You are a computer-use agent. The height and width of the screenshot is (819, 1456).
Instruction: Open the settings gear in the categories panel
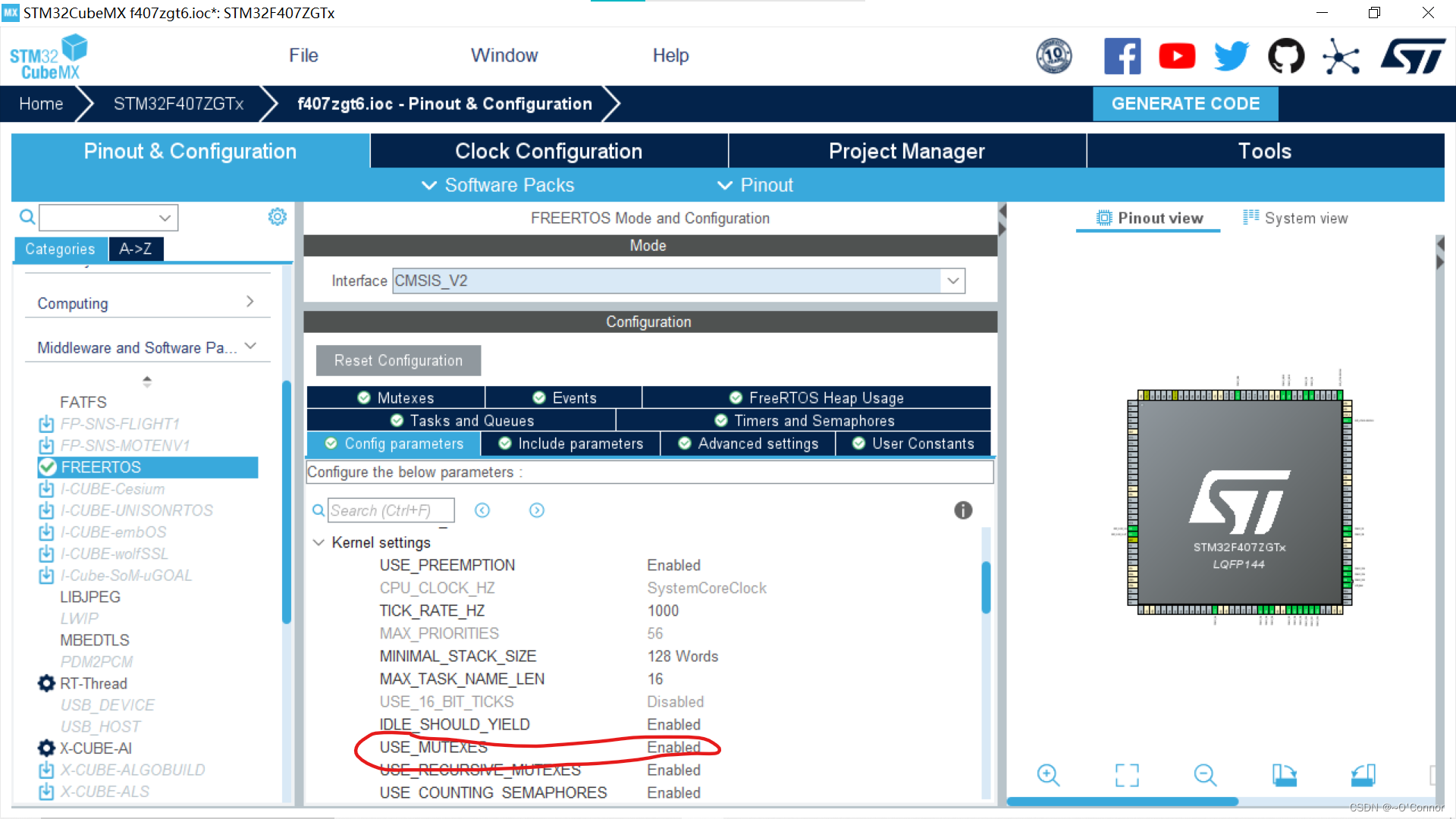(278, 217)
